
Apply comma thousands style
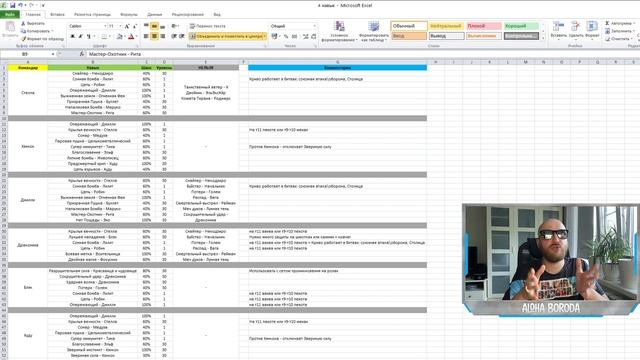294,36
